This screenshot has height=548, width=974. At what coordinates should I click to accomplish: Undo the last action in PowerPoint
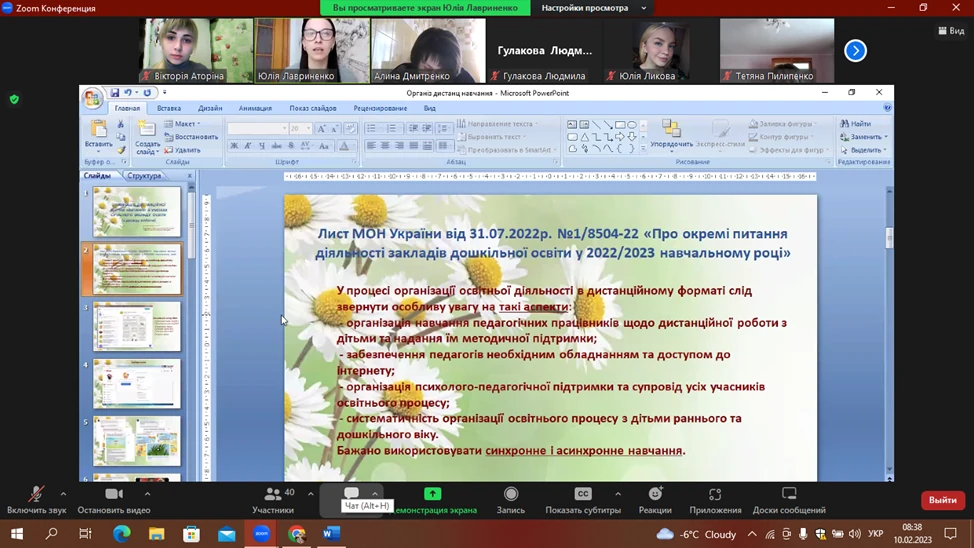(x=127, y=93)
